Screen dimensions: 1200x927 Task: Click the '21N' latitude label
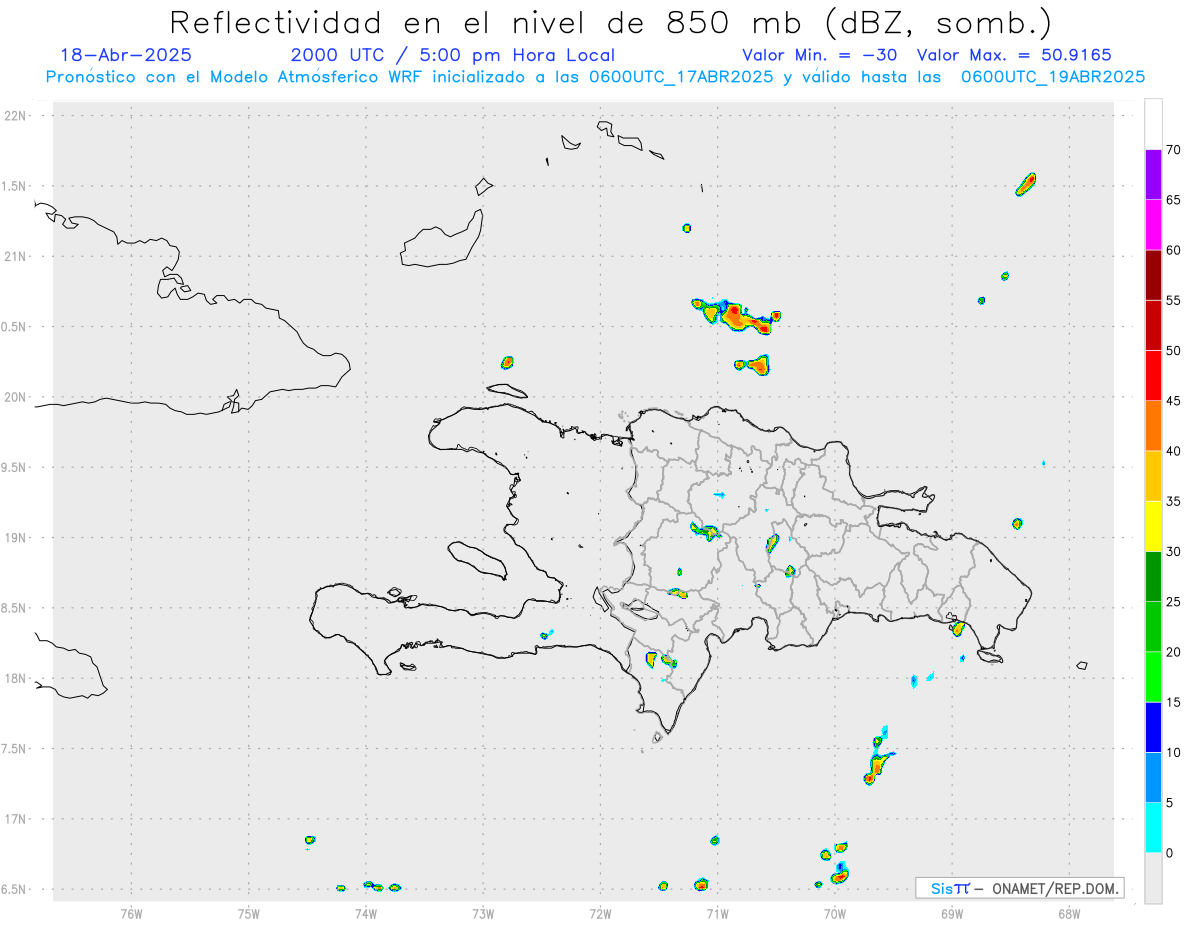coord(16,257)
